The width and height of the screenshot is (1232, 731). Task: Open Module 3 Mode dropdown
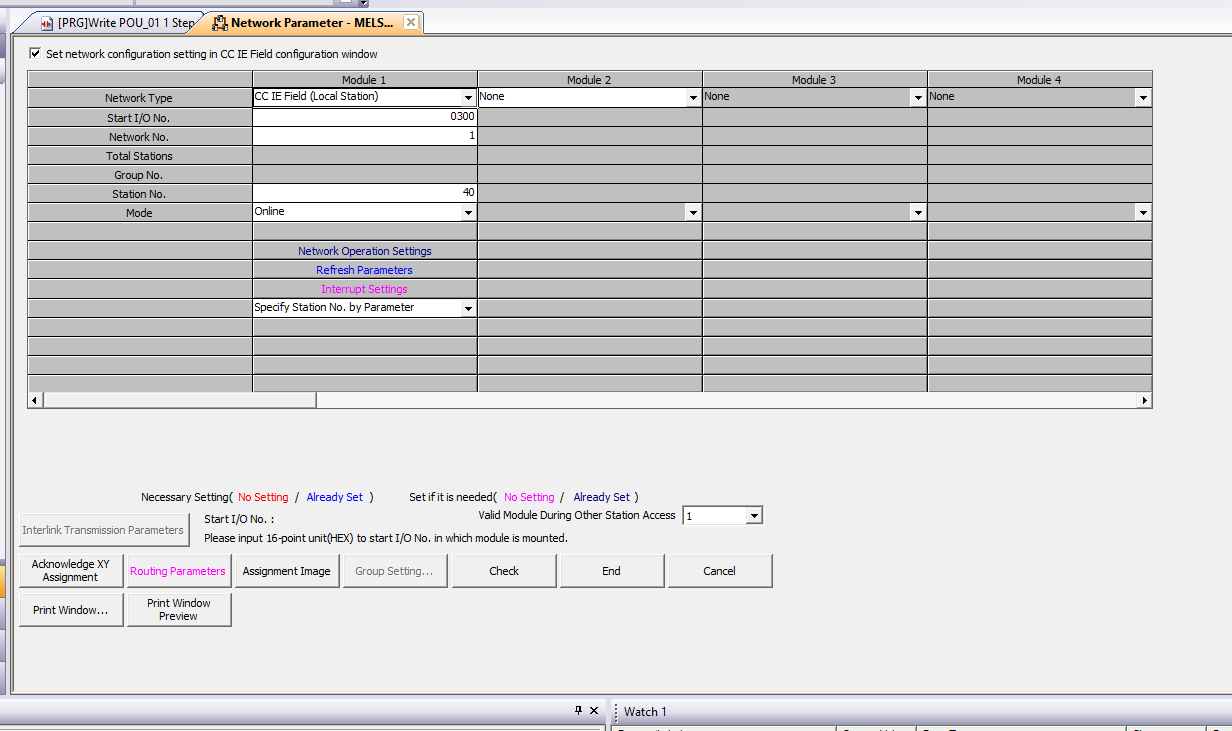coord(918,213)
